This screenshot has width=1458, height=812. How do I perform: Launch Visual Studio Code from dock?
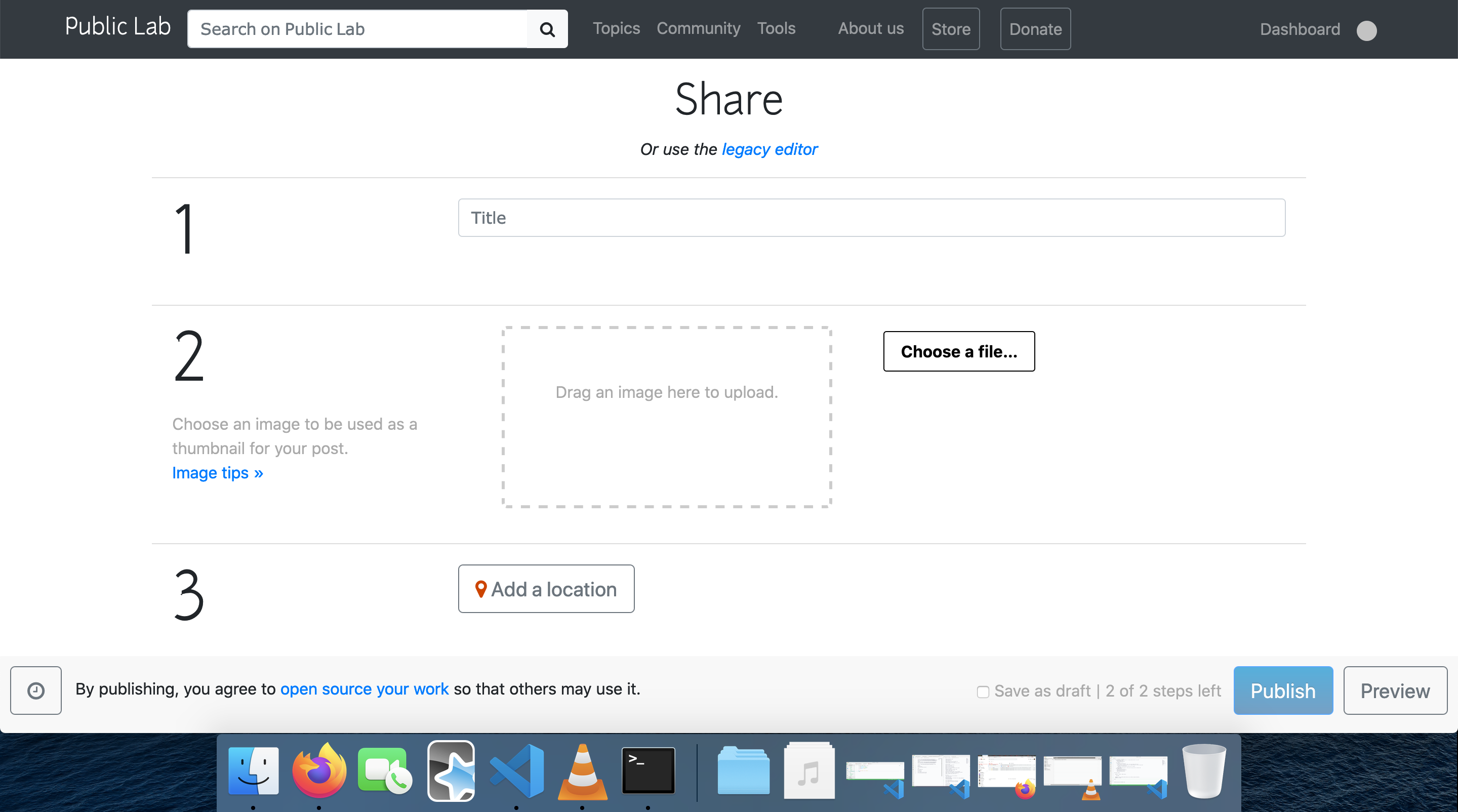pyautogui.click(x=517, y=770)
